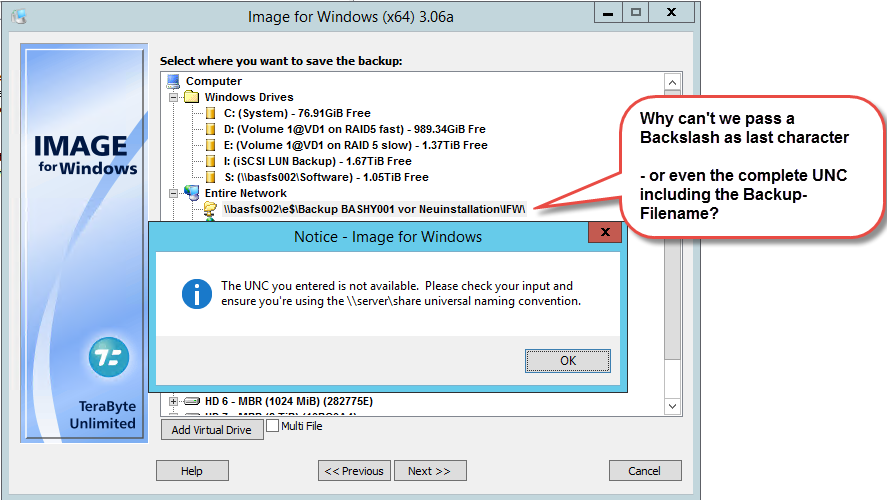Select HD 6 - MBR (1024 MiB) (282775E)
This screenshot has height=500, width=887.
coord(289,401)
